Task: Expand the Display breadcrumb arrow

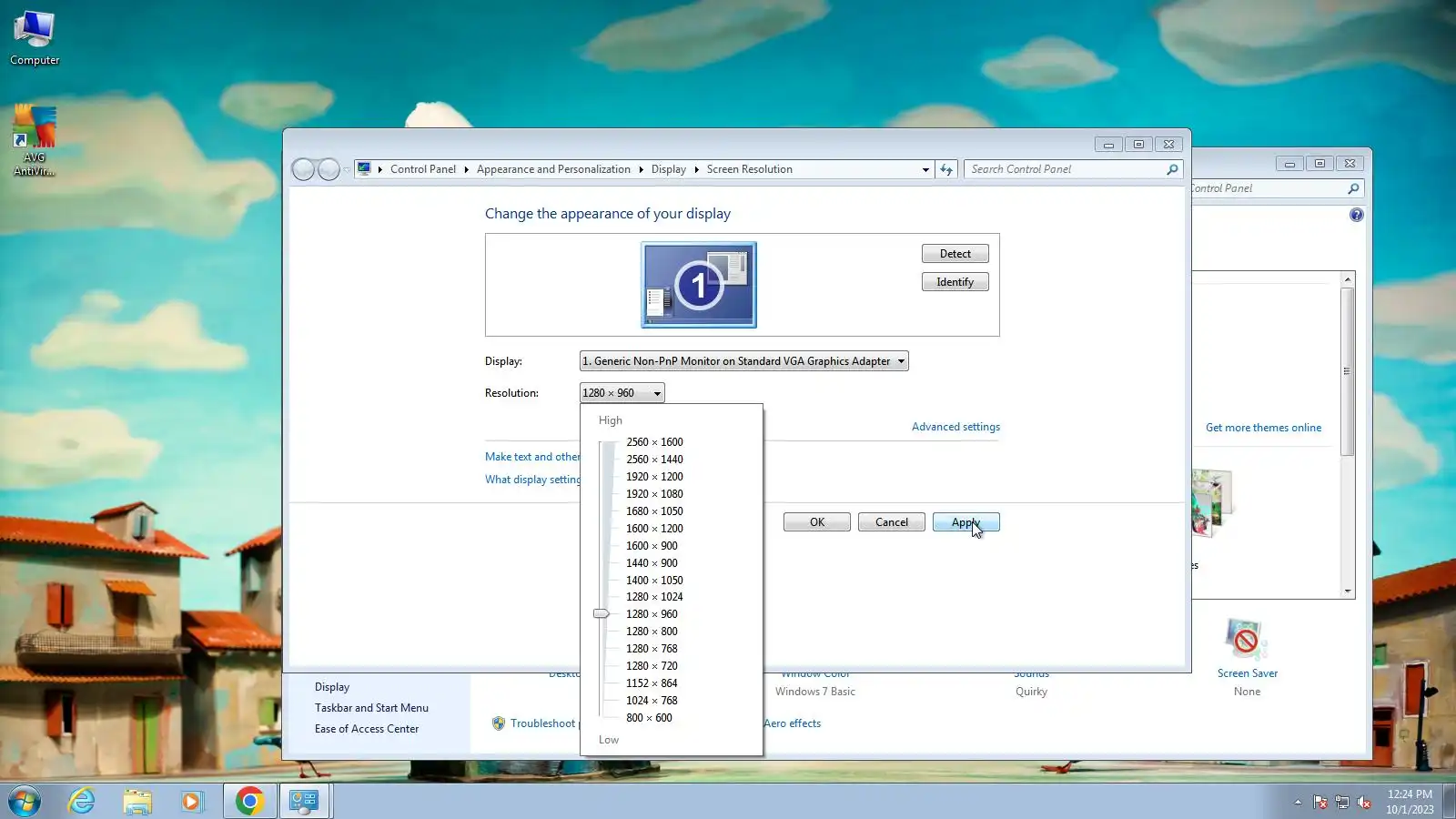Action: pos(697,169)
